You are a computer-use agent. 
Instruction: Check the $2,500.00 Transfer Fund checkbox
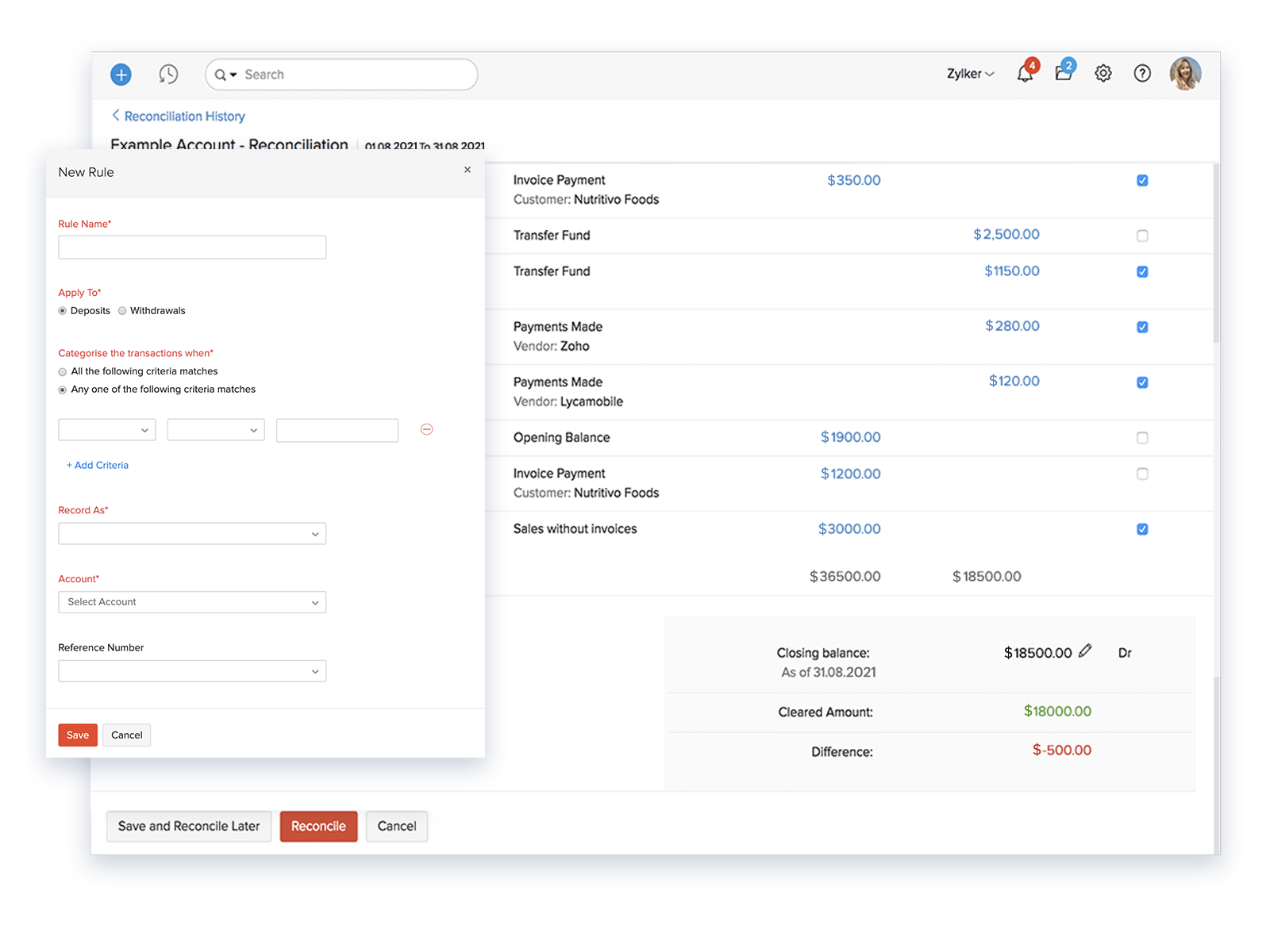(1142, 236)
